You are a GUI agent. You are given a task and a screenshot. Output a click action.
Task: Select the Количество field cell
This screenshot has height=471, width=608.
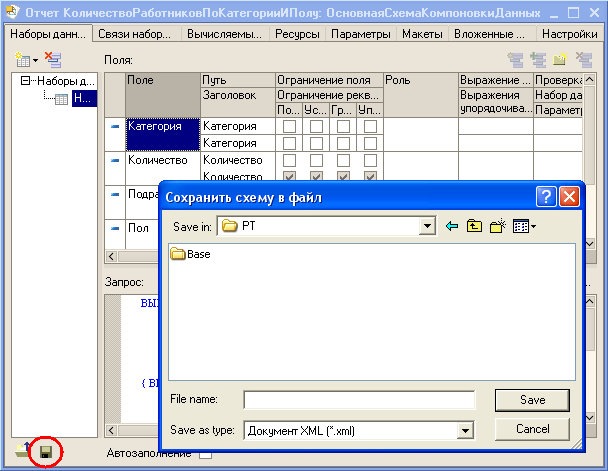163,168
